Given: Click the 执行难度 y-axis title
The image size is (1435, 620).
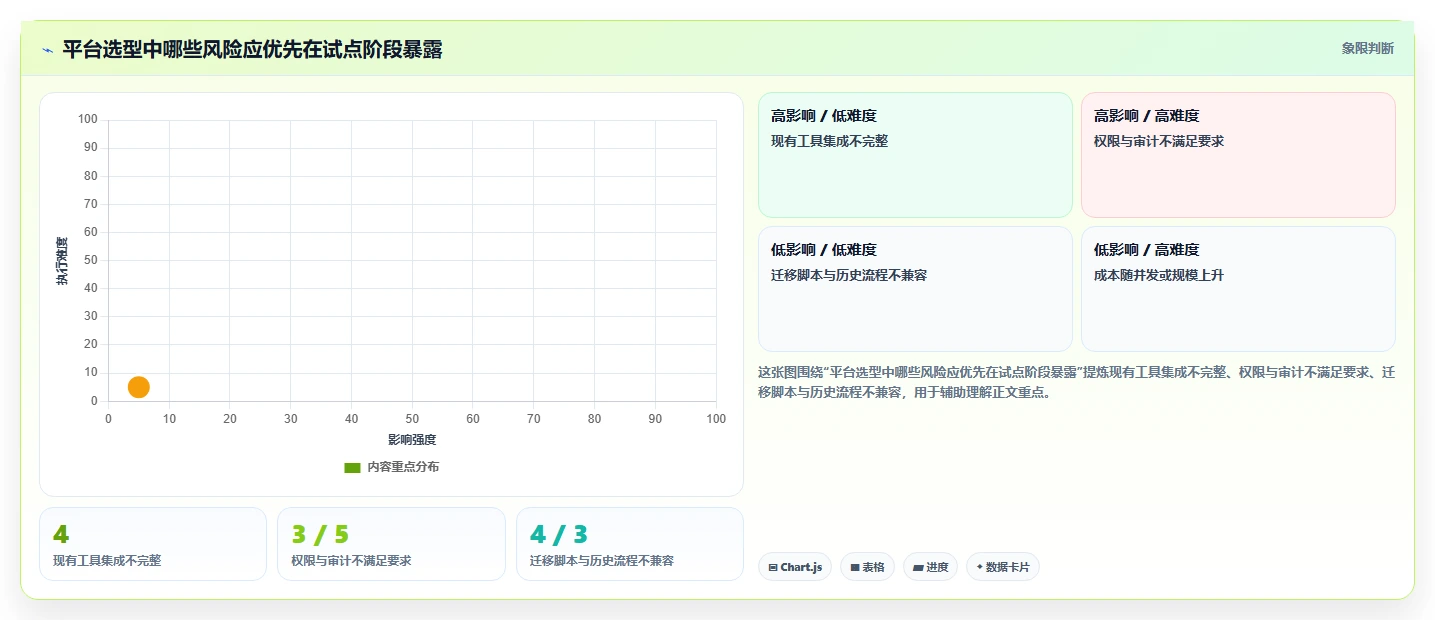Looking at the screenshot, I should coord(62,261).
